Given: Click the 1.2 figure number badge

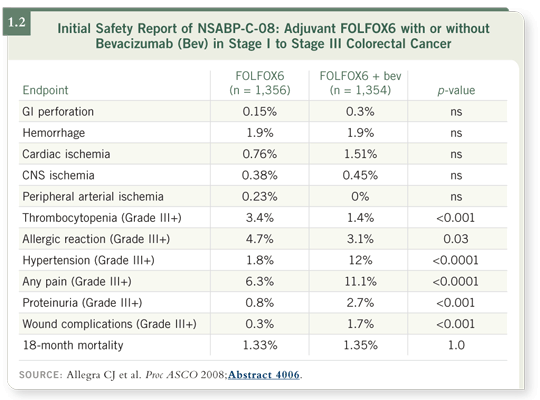Looking at the screenshot, I should (x=17, y=23).
